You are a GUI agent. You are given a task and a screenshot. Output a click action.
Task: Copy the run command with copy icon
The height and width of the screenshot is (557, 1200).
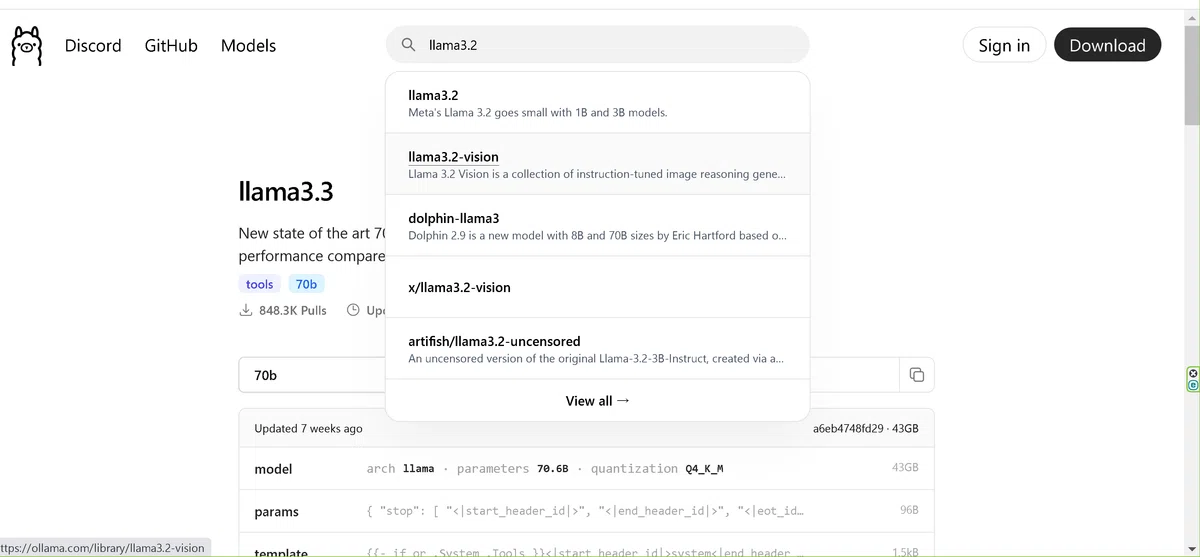(916, 375)
